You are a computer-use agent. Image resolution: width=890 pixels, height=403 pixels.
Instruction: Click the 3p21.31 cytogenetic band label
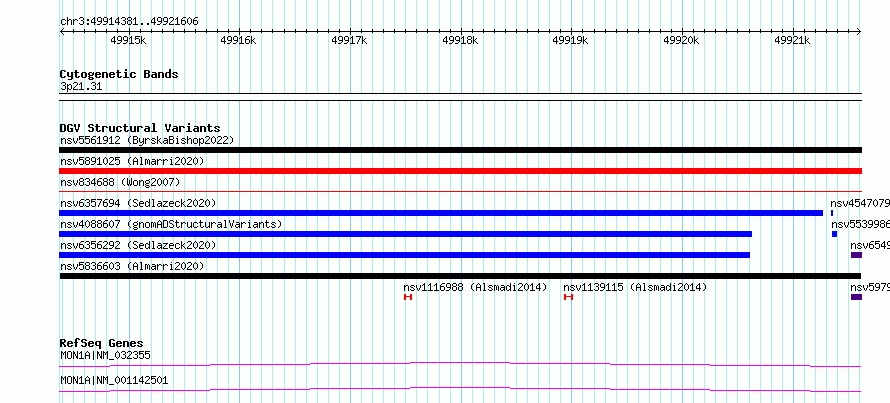[x=81, y=87]
